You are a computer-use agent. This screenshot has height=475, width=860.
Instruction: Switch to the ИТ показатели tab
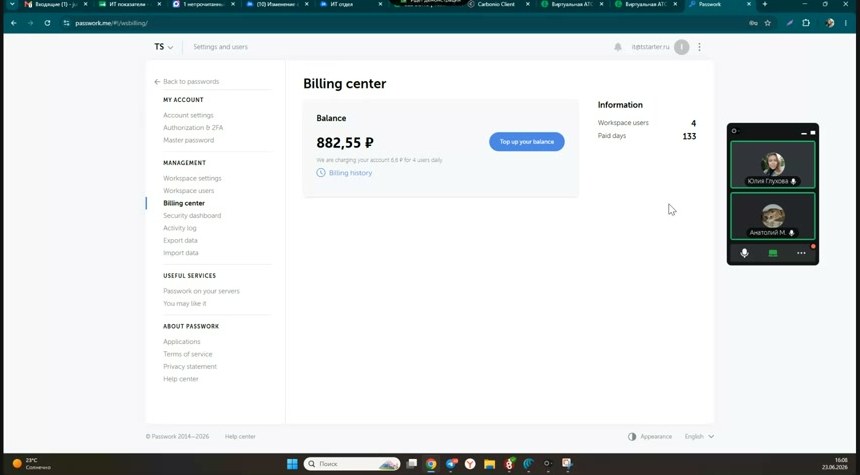coord(130,4)
